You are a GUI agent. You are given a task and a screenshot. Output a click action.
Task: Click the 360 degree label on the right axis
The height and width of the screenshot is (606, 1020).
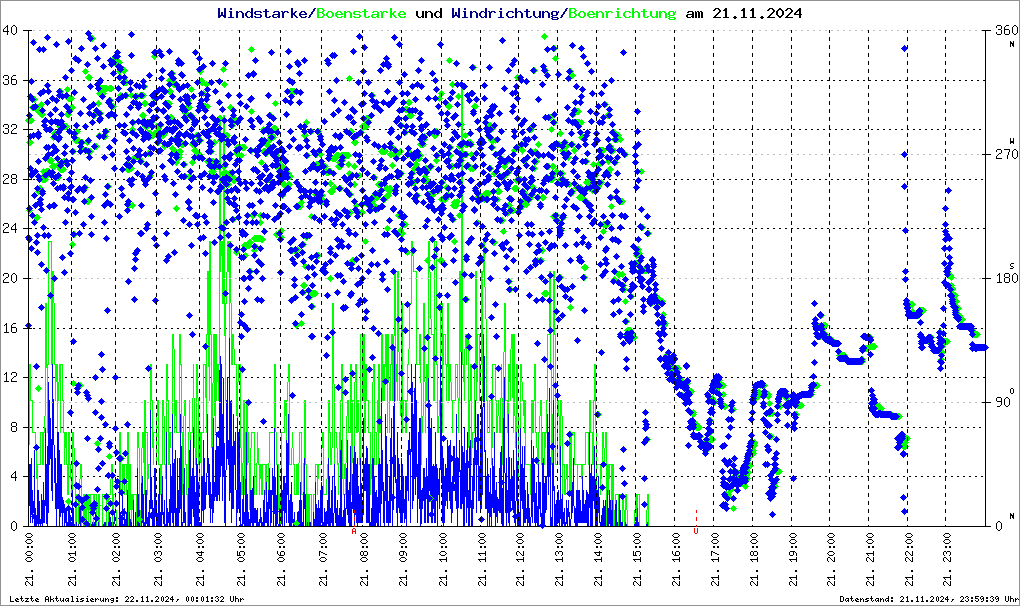pyautogui.click(x=1005, y=31)
